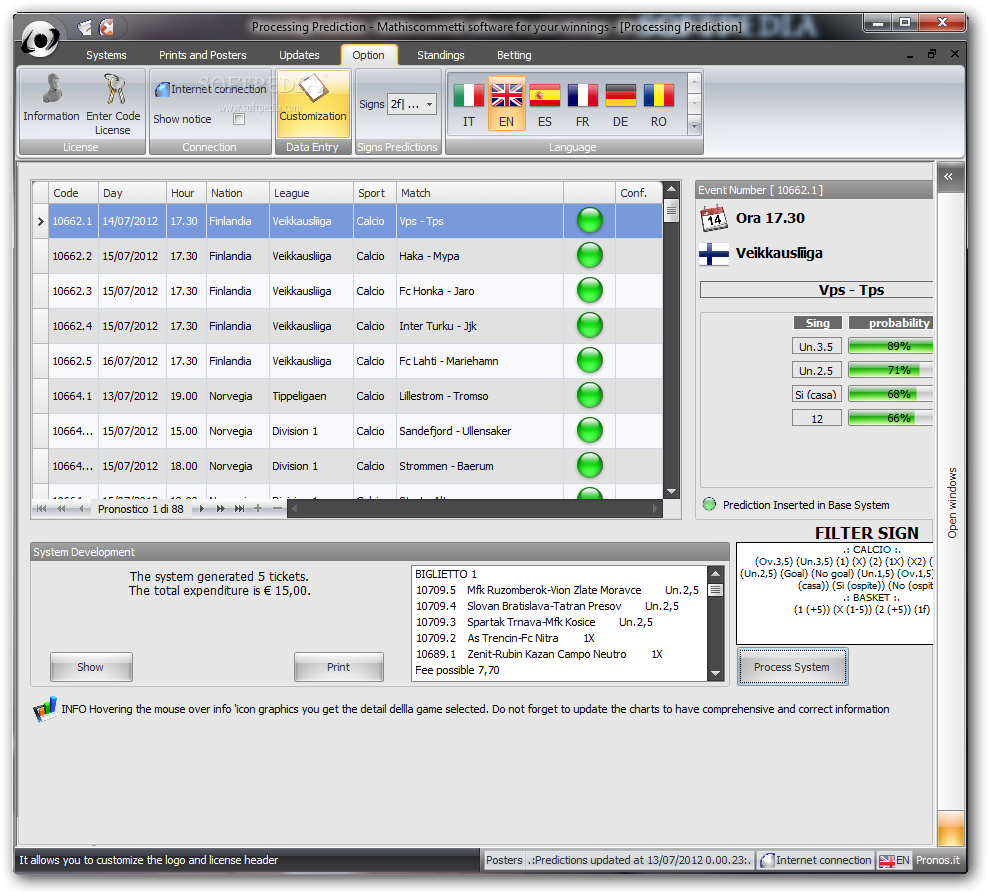Go to last record in navigator
989x895 pixels.
click(x=240, y=508)
